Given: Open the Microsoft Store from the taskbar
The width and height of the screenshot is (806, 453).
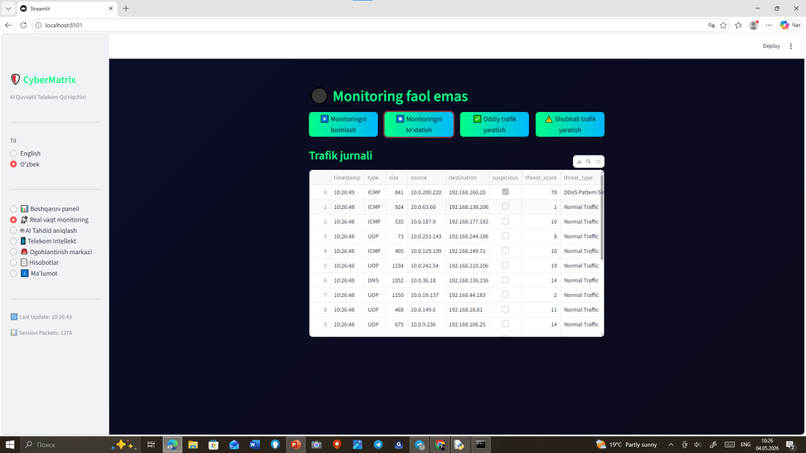Looking at the screenshot, I should 213,444.
